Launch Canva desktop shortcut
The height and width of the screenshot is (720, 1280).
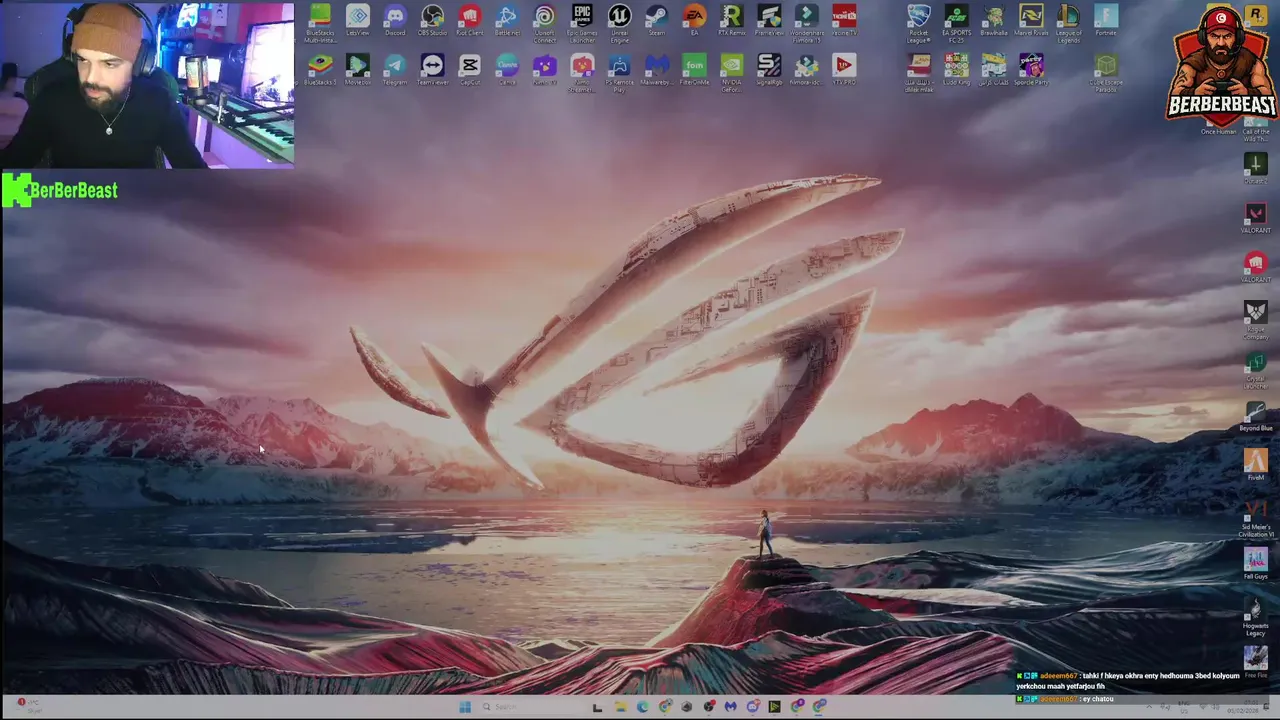pos(507,70)
